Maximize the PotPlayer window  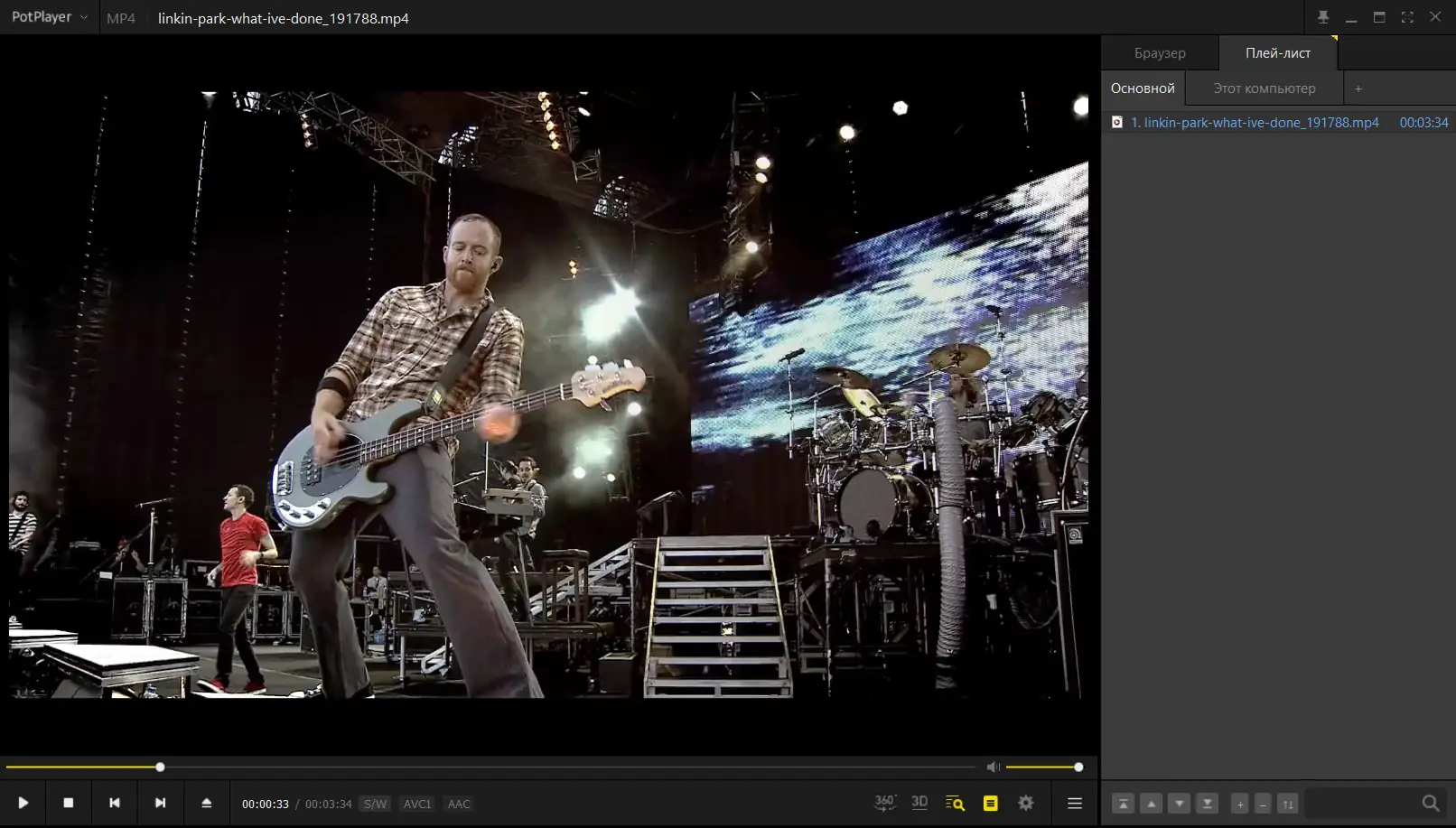(x=1379, y=17)
